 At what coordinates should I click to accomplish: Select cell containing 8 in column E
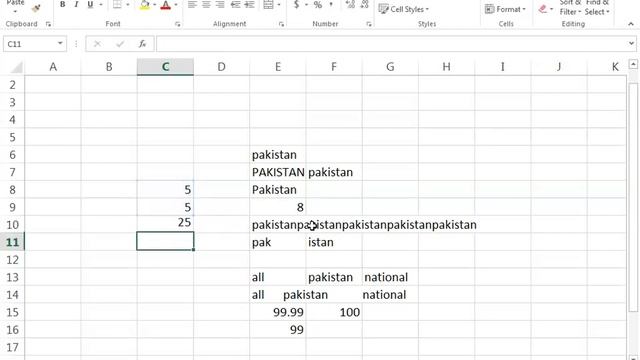(278, 207)
